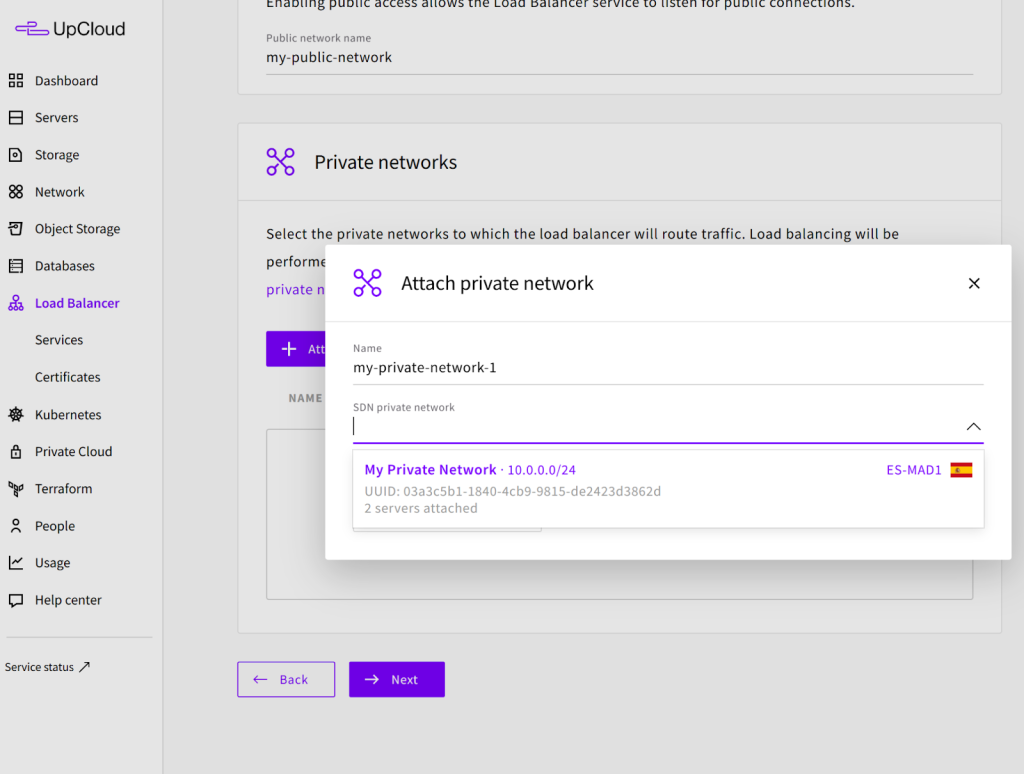
Task: Close the Attach private network dialog
Action: click(x=974, y=284)
